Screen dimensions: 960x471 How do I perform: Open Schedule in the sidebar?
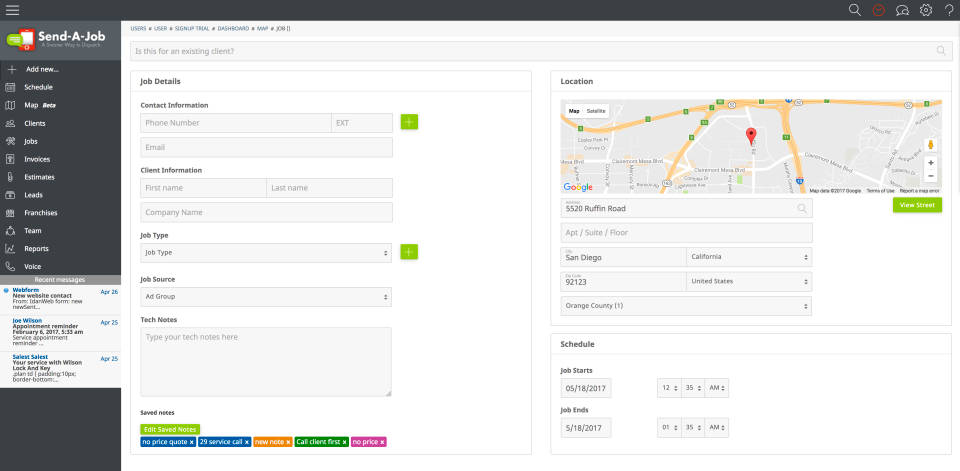[x=38, y=87]
